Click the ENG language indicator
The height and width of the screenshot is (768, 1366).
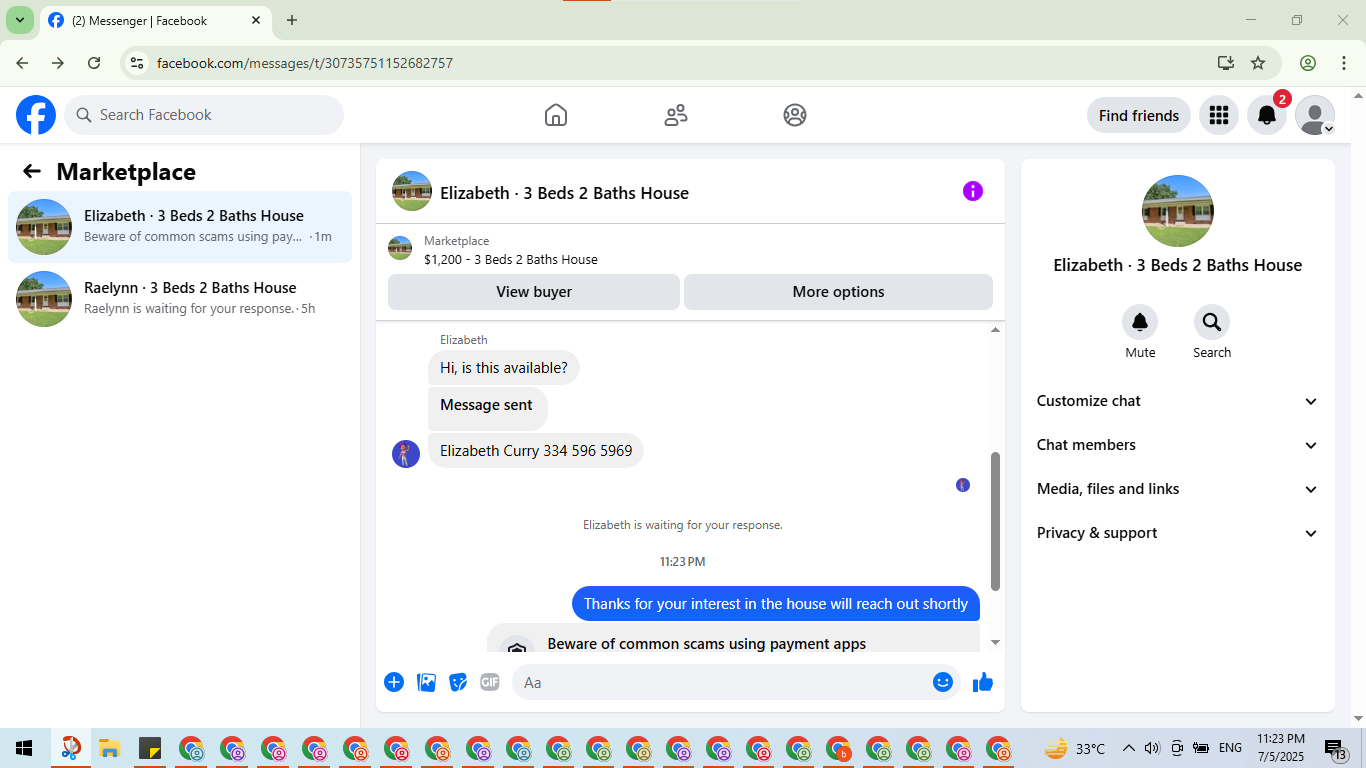tap(1230, 748)
